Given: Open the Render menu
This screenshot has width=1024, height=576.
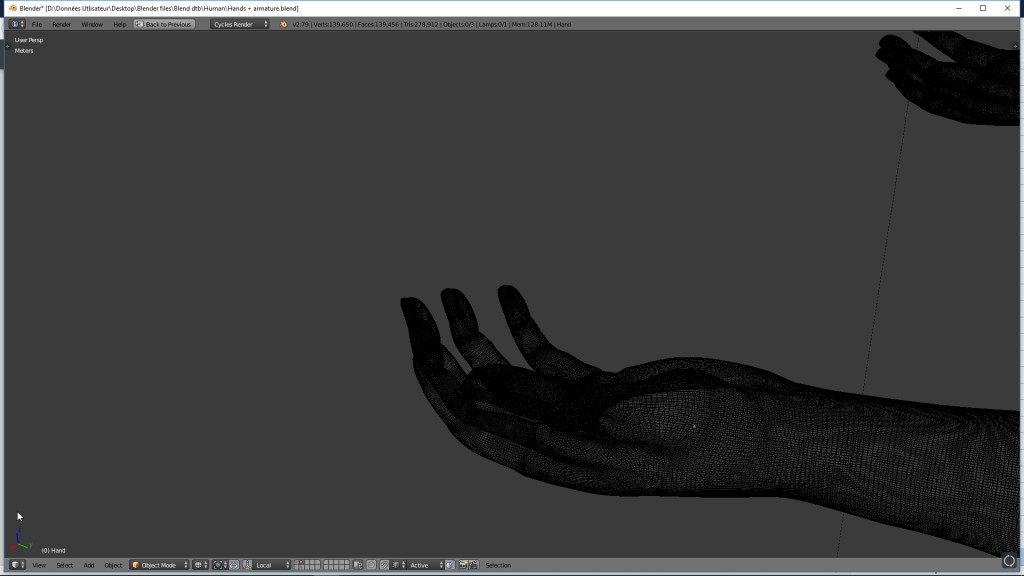Looking at the screenshot, I should tap(61, 24).
